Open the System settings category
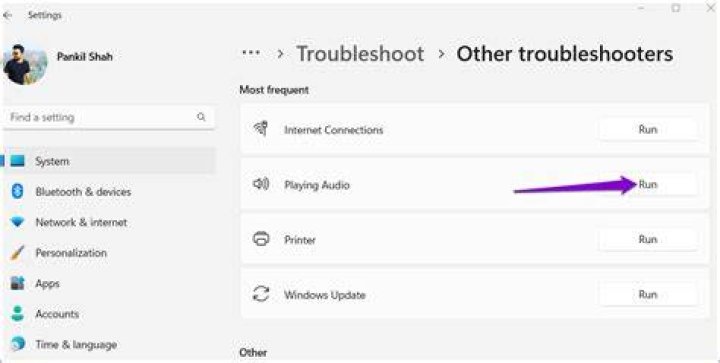 (109, 161)
